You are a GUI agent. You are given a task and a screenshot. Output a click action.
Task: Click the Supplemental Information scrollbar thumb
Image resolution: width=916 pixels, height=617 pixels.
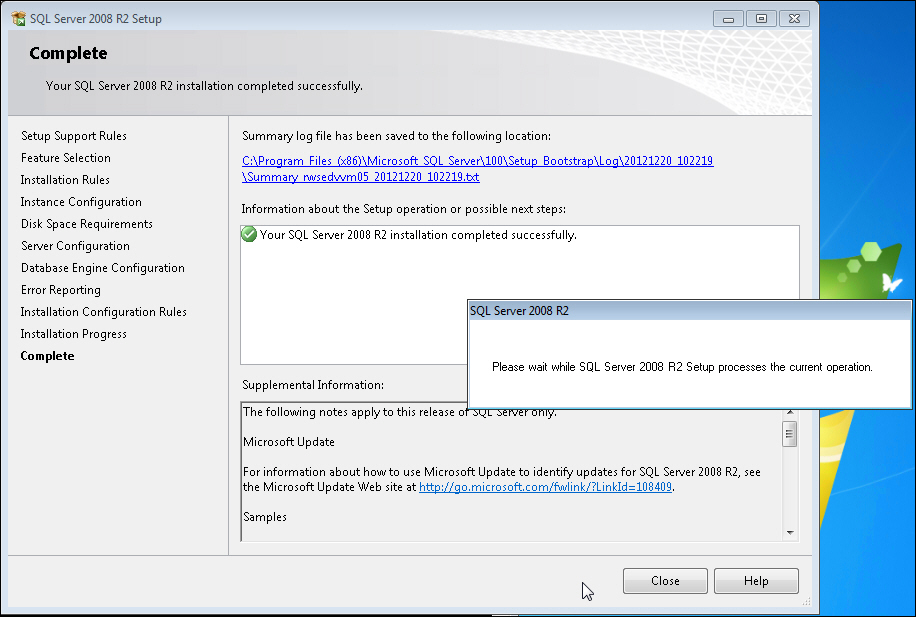pyautogui.click(x=789, y=433)
